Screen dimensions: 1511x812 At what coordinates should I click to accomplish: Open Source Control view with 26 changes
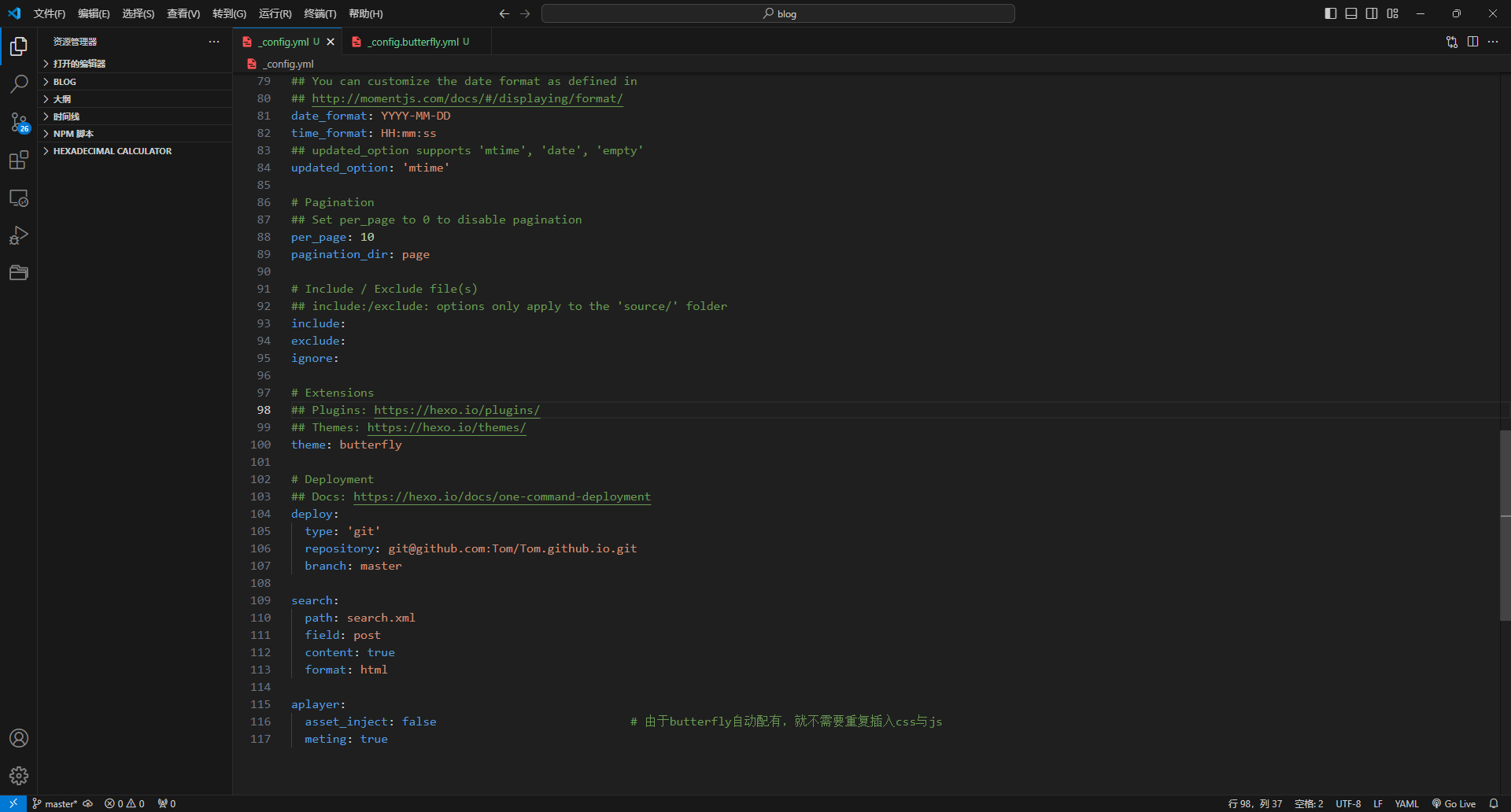(19, 122)
